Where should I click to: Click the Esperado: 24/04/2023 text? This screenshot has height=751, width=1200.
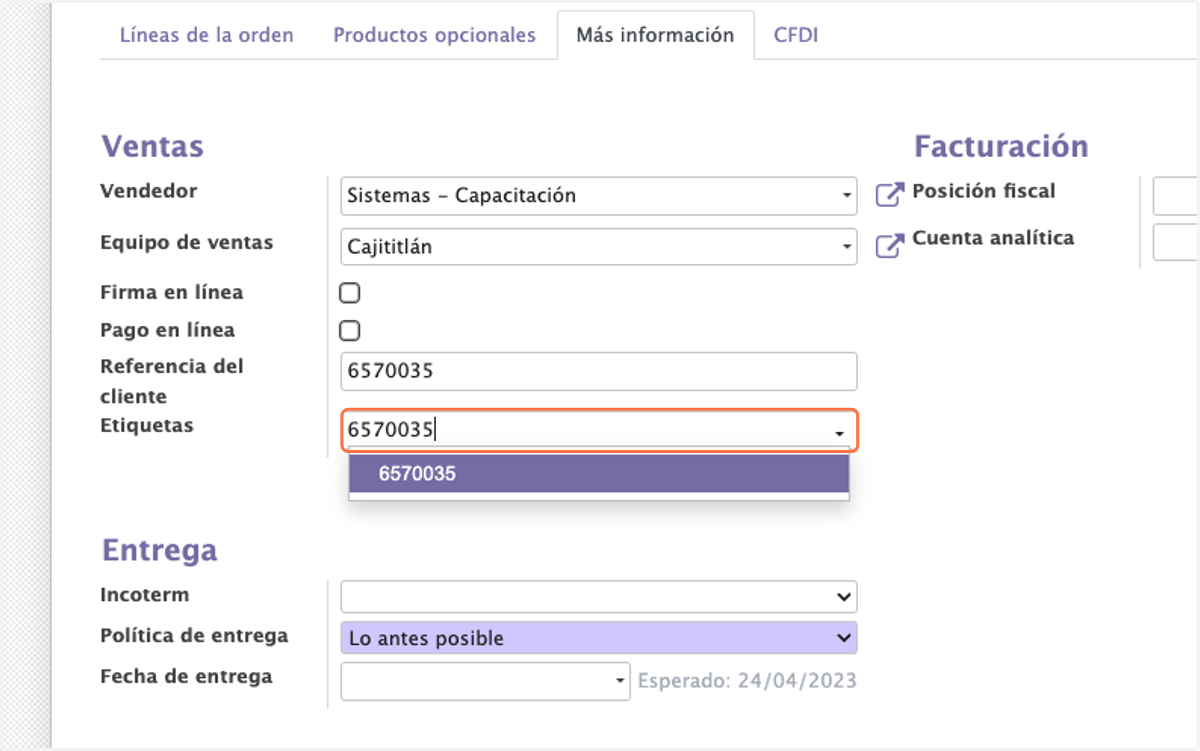tap(747, 681)
